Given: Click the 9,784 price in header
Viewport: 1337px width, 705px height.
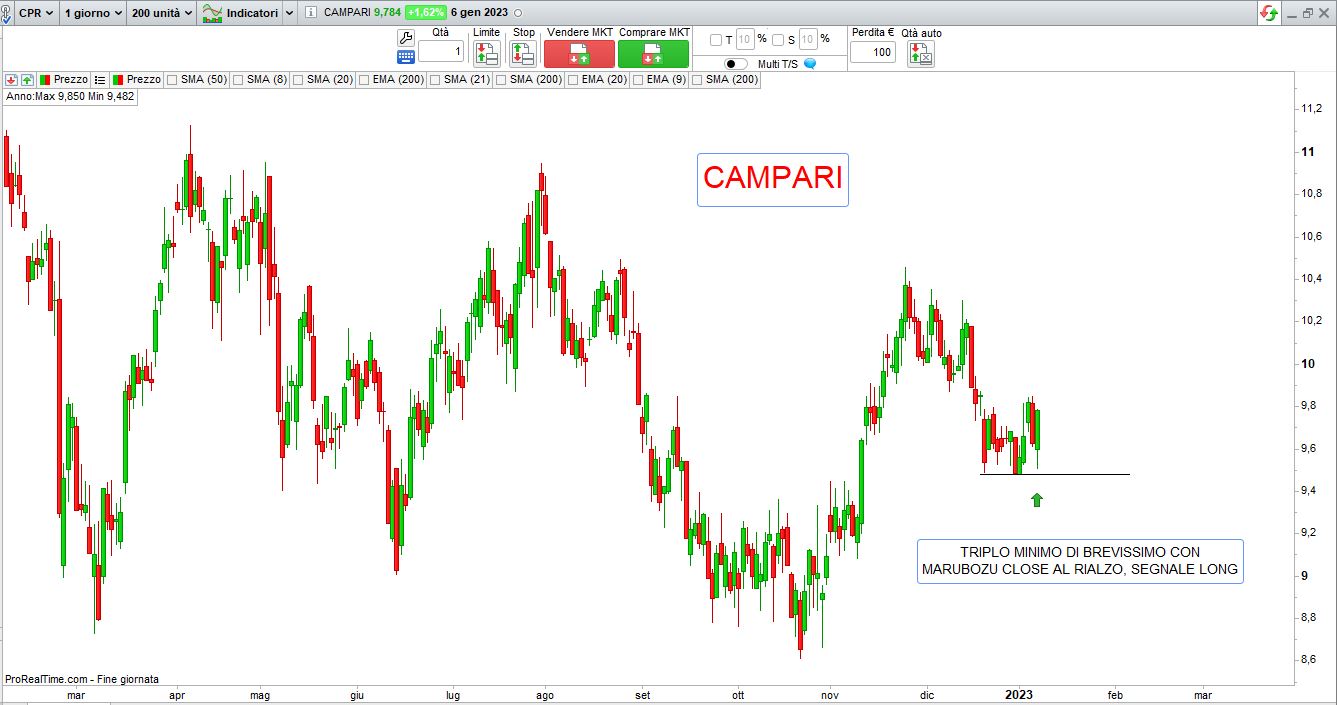Looking at the screenshot, I should (387, 13).
